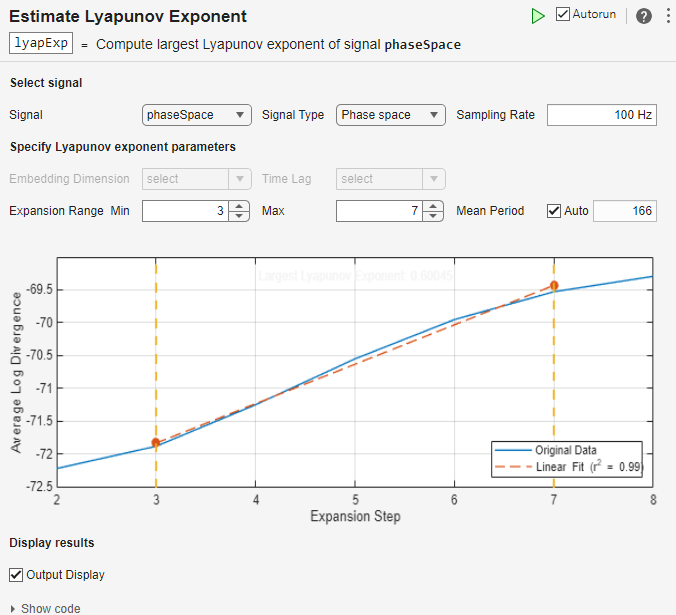Click the orange marker at expansion step 7
The height and width of the screenshot is (615, 676).
coord(554,286)
